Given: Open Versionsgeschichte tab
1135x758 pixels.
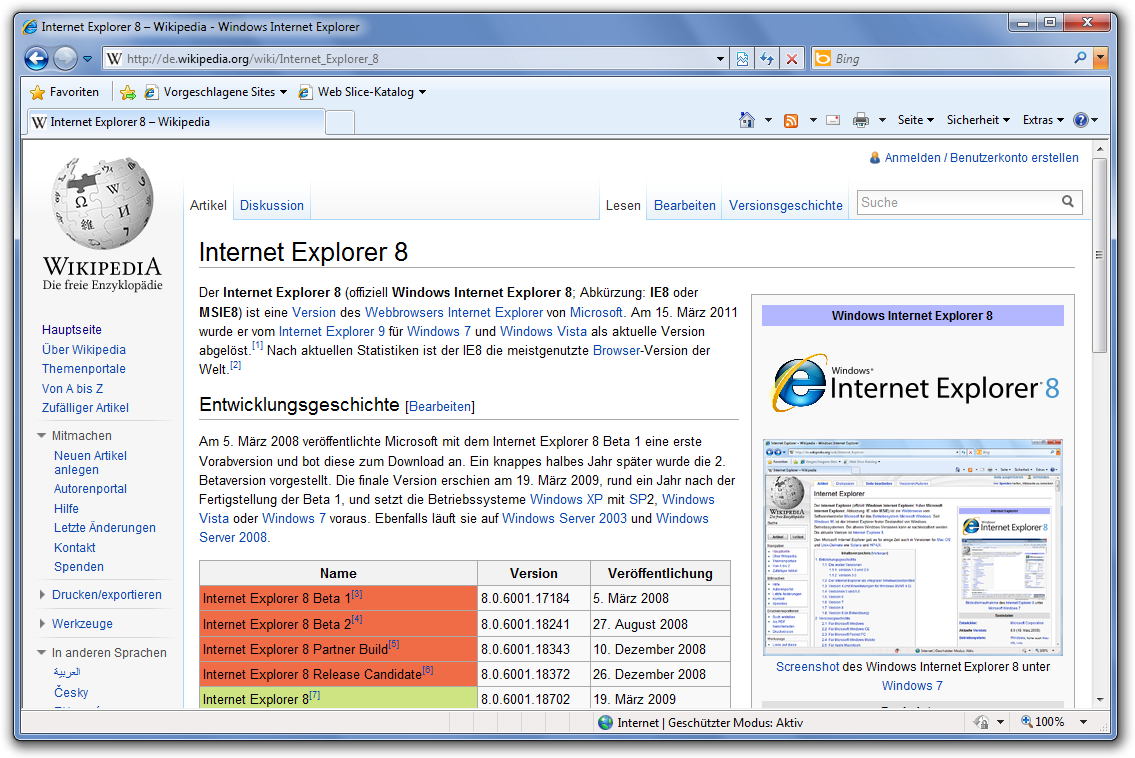Looking at the screenshot, I should click(785, 206).
